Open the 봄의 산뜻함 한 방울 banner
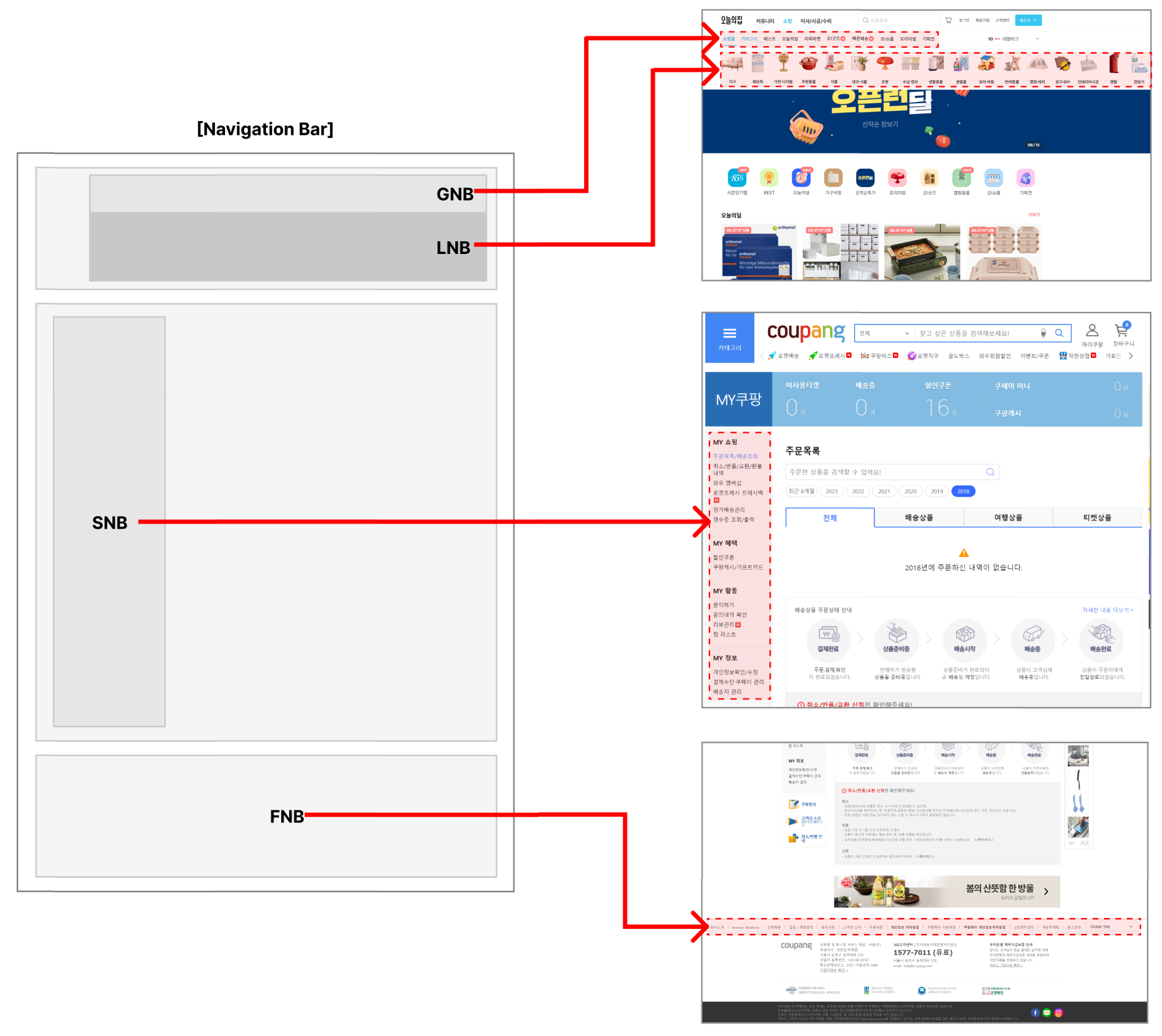The height and width of the screenshot is (1036, 1162). point(947,891)
